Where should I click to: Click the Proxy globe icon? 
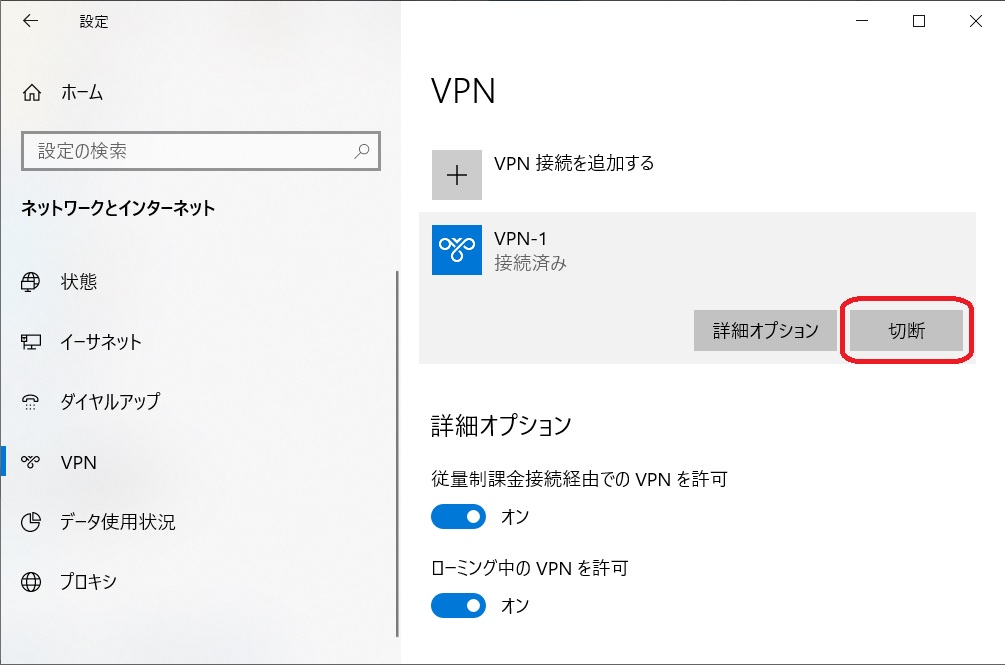pyautogui.click(x=31, y=582)
